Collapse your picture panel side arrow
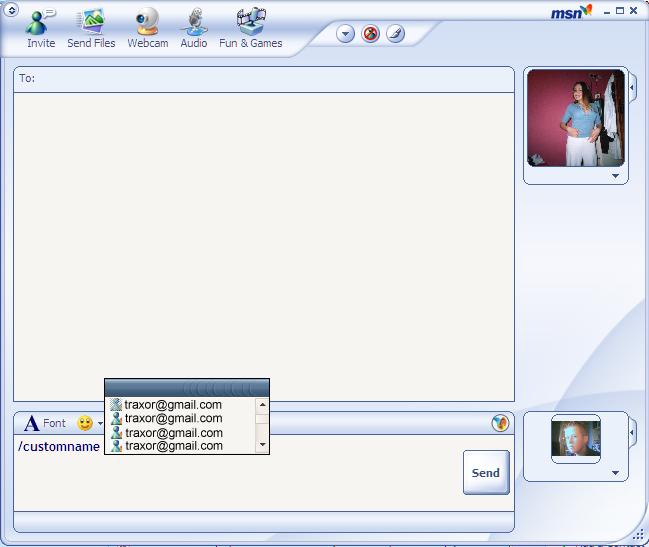This screenshot has width=649, height=547. (632, 432)
